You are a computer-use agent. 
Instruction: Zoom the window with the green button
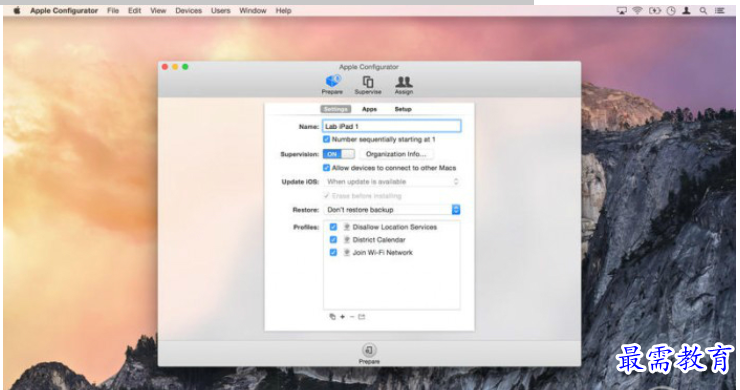[185, 67]
